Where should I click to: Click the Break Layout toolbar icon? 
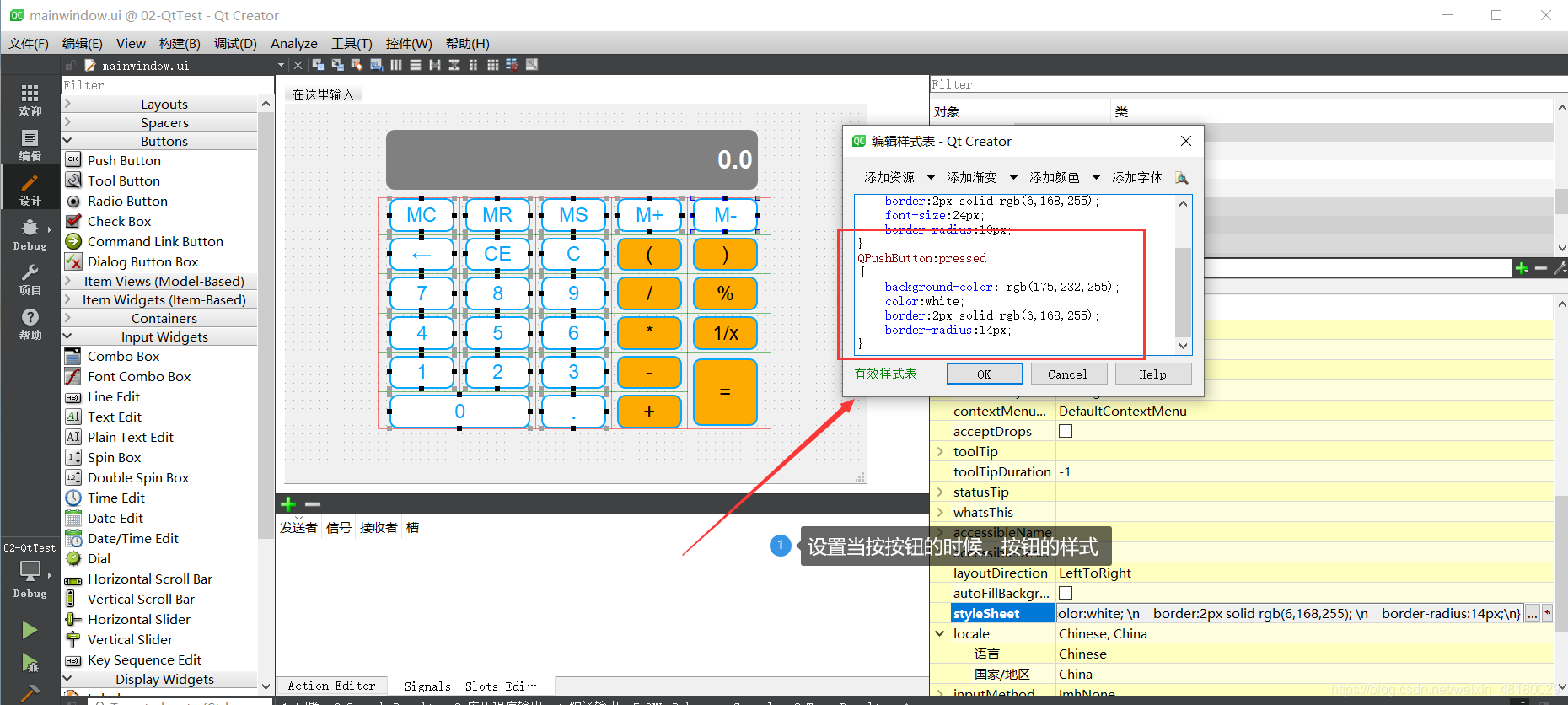pos(512,65)
